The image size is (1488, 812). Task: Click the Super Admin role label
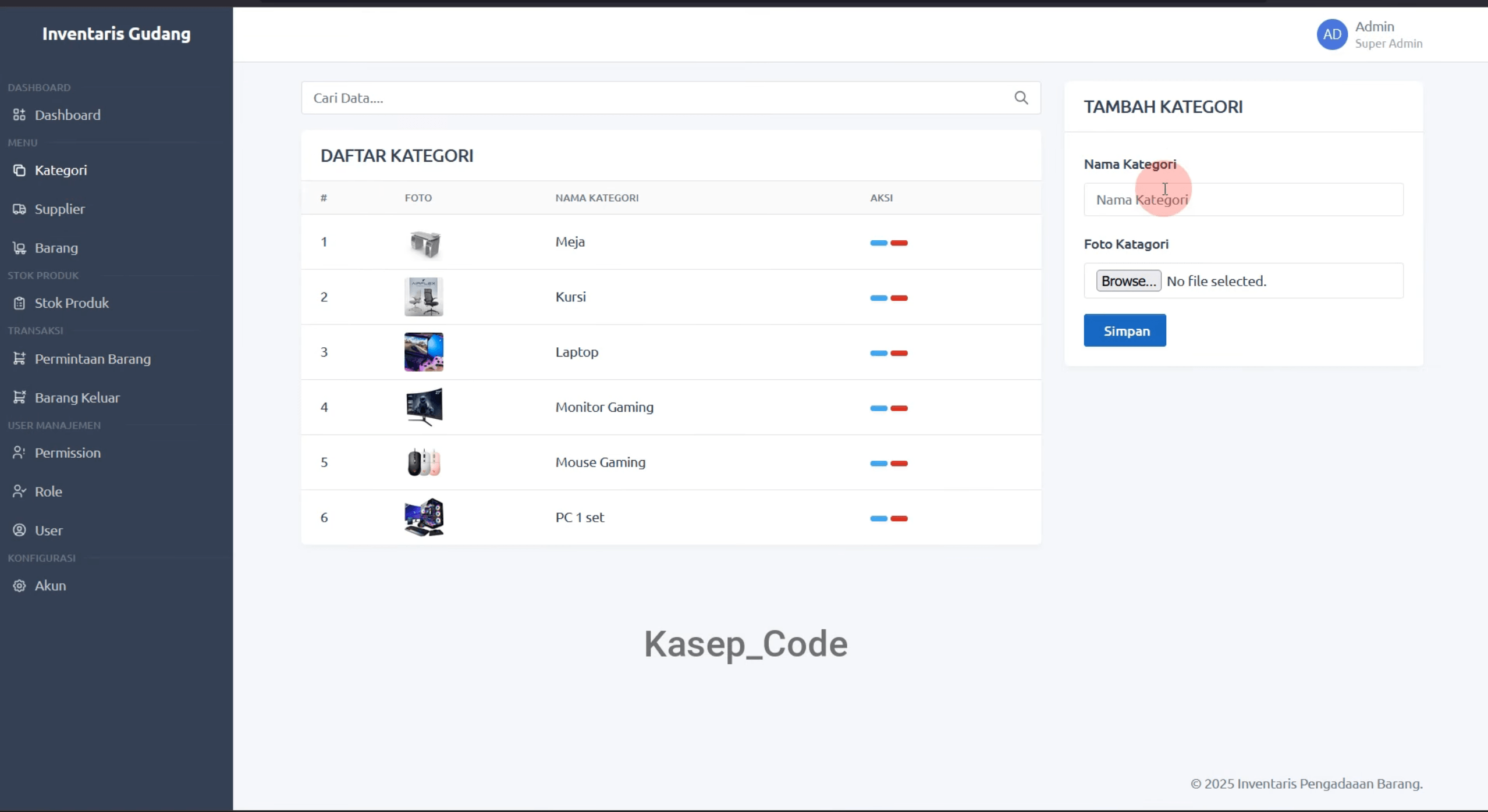1388,44
